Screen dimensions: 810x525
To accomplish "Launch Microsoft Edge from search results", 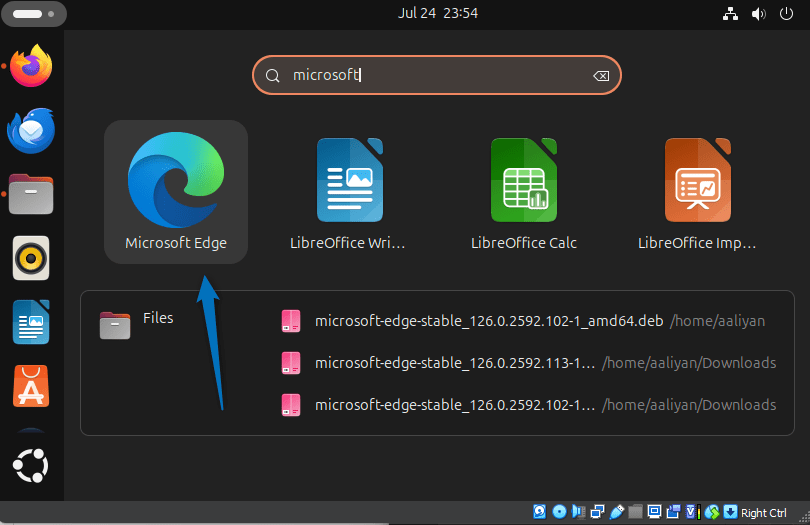I will coord(176,192).
